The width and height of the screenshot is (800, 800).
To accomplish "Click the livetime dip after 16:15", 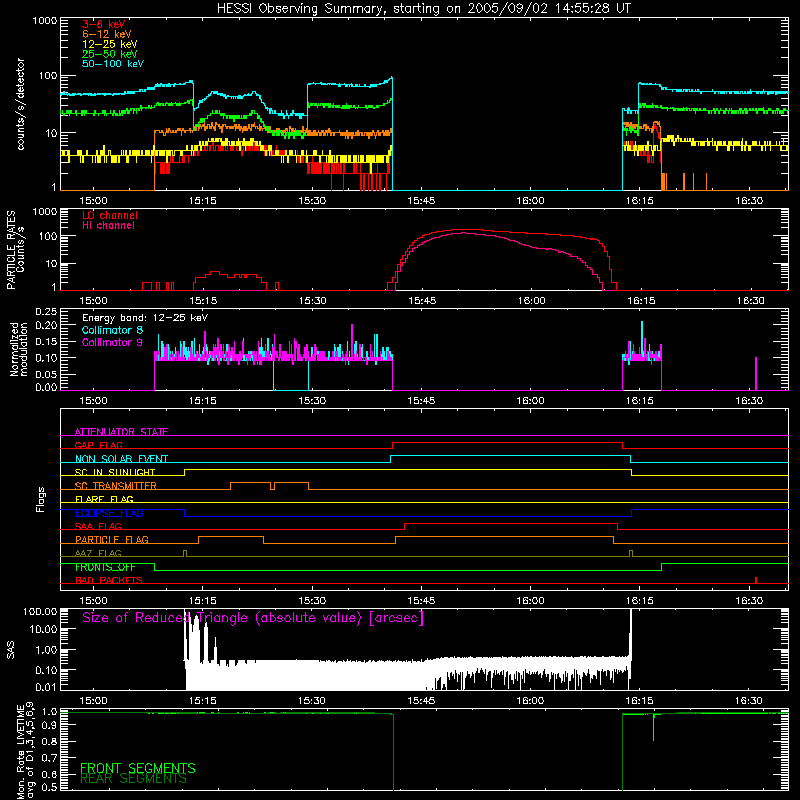I will coord(654,728).
